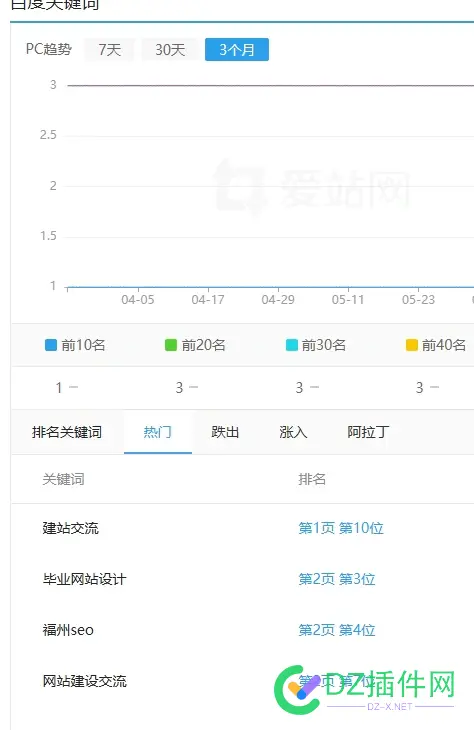The width and height of the screenshot is (474, 730).
Task: Click the 04-29 date on chart axis
Action: pos(278,299)
